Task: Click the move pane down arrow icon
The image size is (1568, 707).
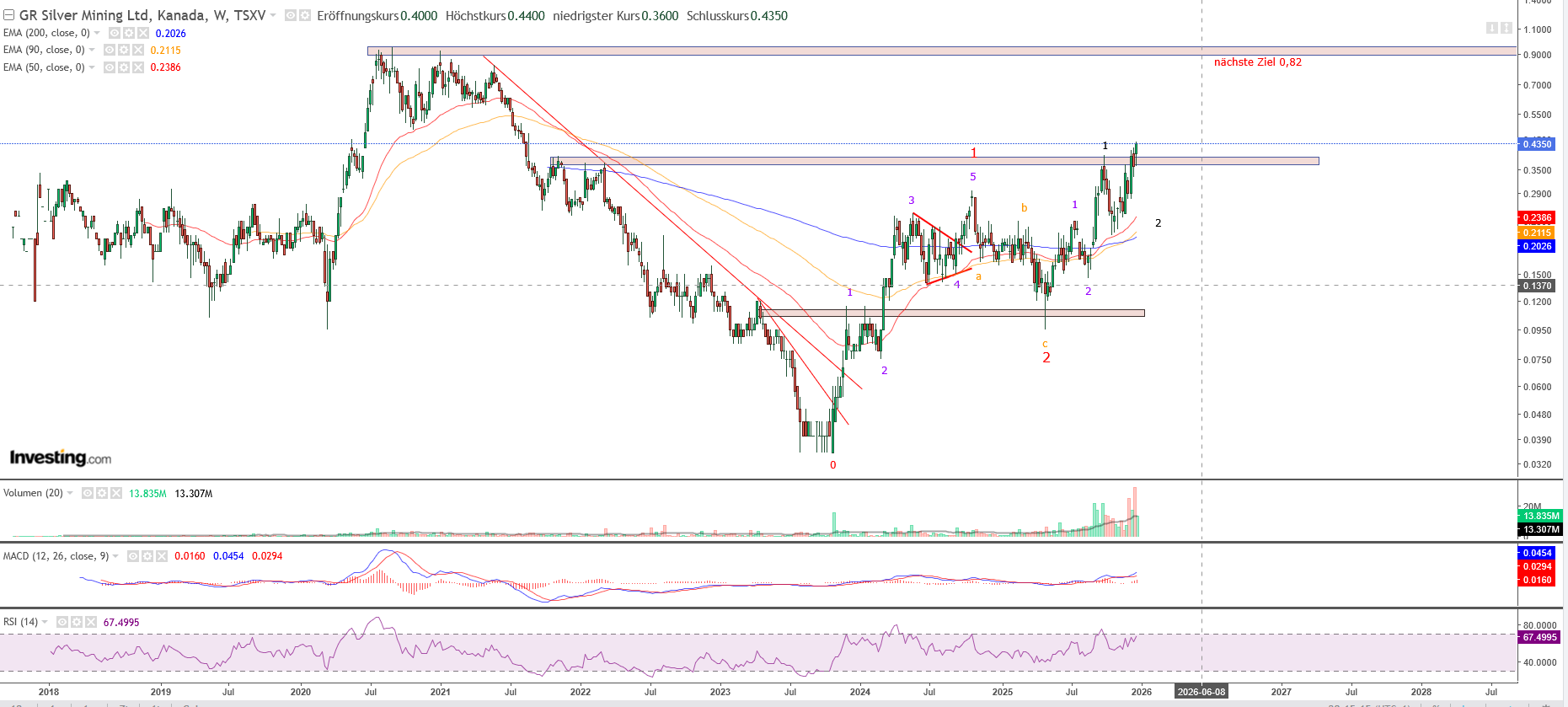Action: click(1492, 28)
